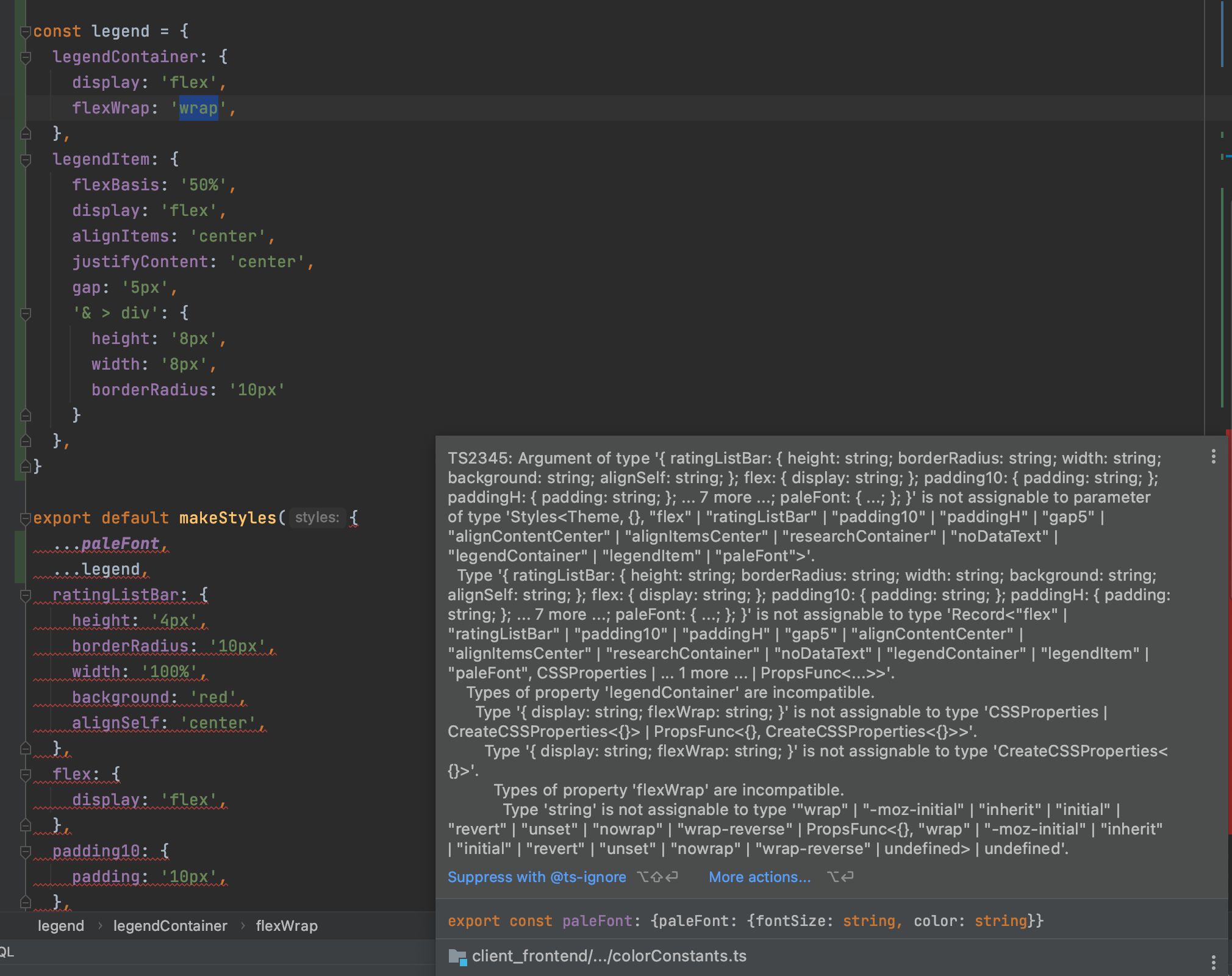Collapse the '& > div' nested rule

coord(24,313)
